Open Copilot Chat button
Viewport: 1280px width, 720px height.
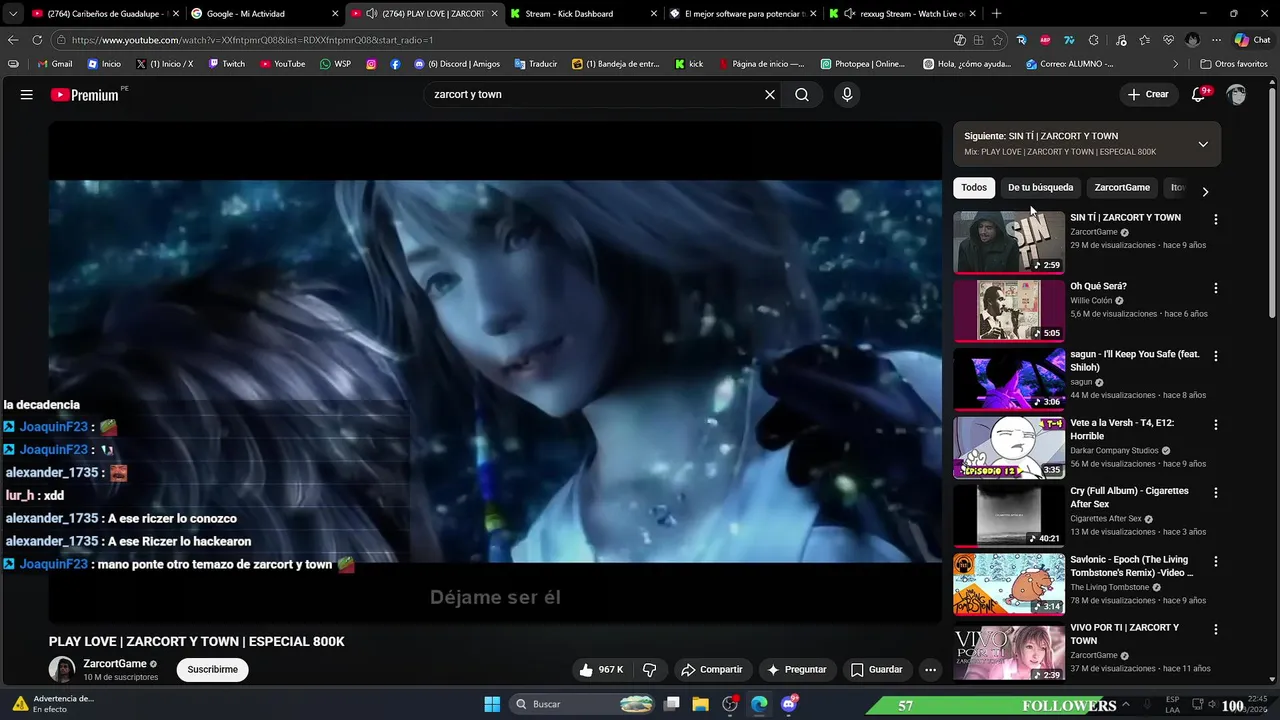[1253, 40]
